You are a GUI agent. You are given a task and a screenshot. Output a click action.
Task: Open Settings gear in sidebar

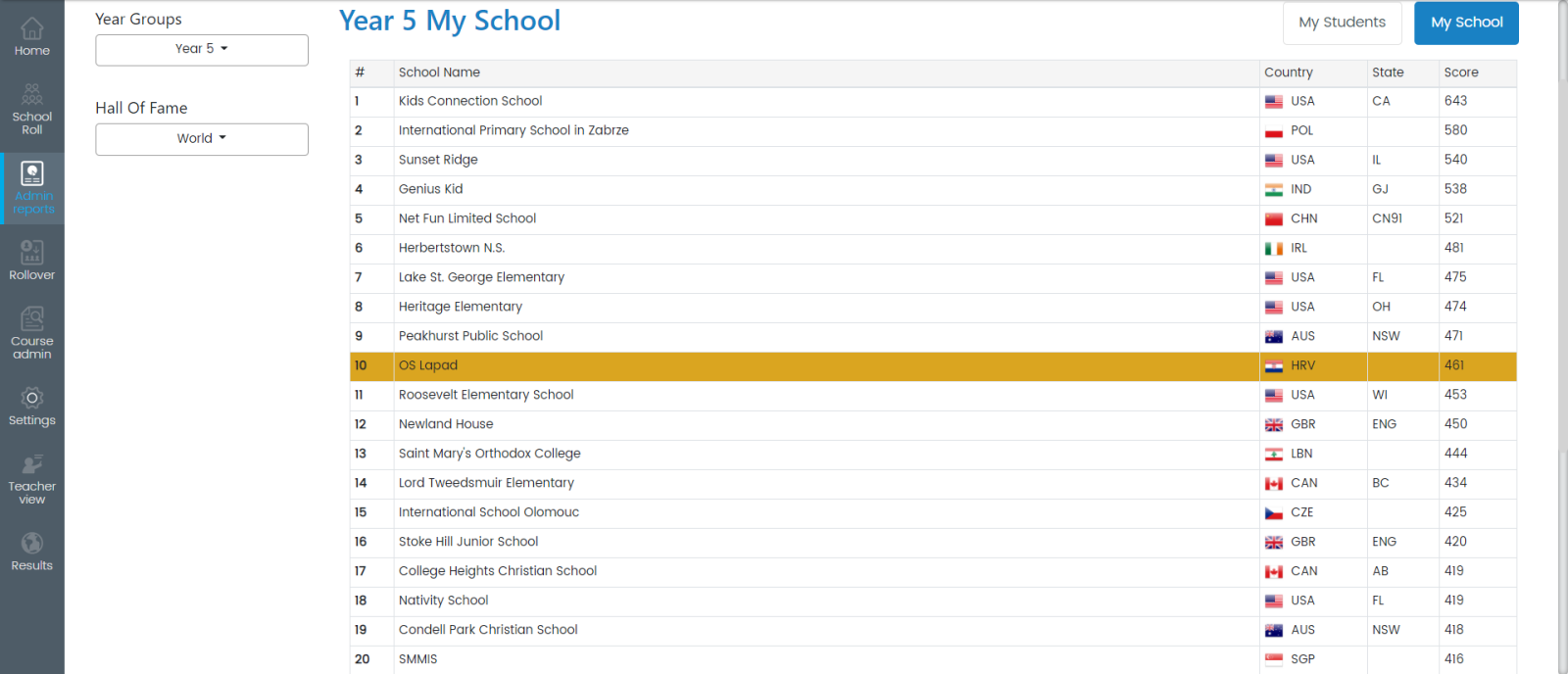(x=32, y=406)
